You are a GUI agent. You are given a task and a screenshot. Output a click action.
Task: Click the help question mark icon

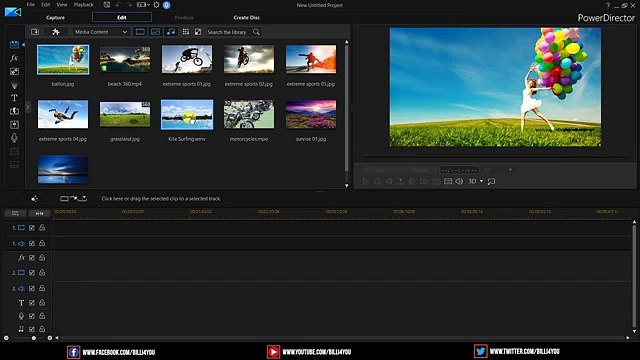[608, 5]
